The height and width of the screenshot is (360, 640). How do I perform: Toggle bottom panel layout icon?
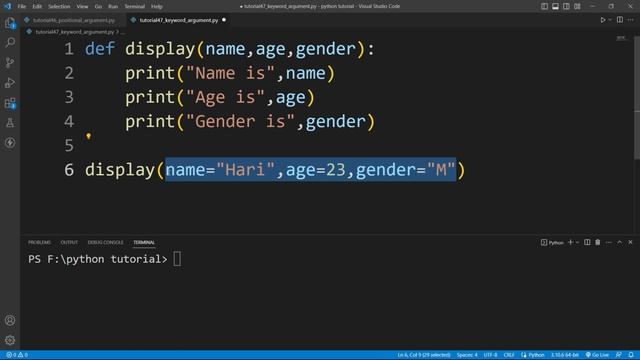coord(555,6)
